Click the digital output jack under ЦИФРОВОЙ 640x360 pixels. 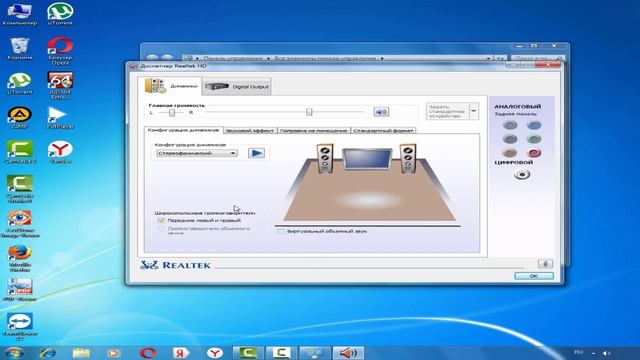(522, 175)
